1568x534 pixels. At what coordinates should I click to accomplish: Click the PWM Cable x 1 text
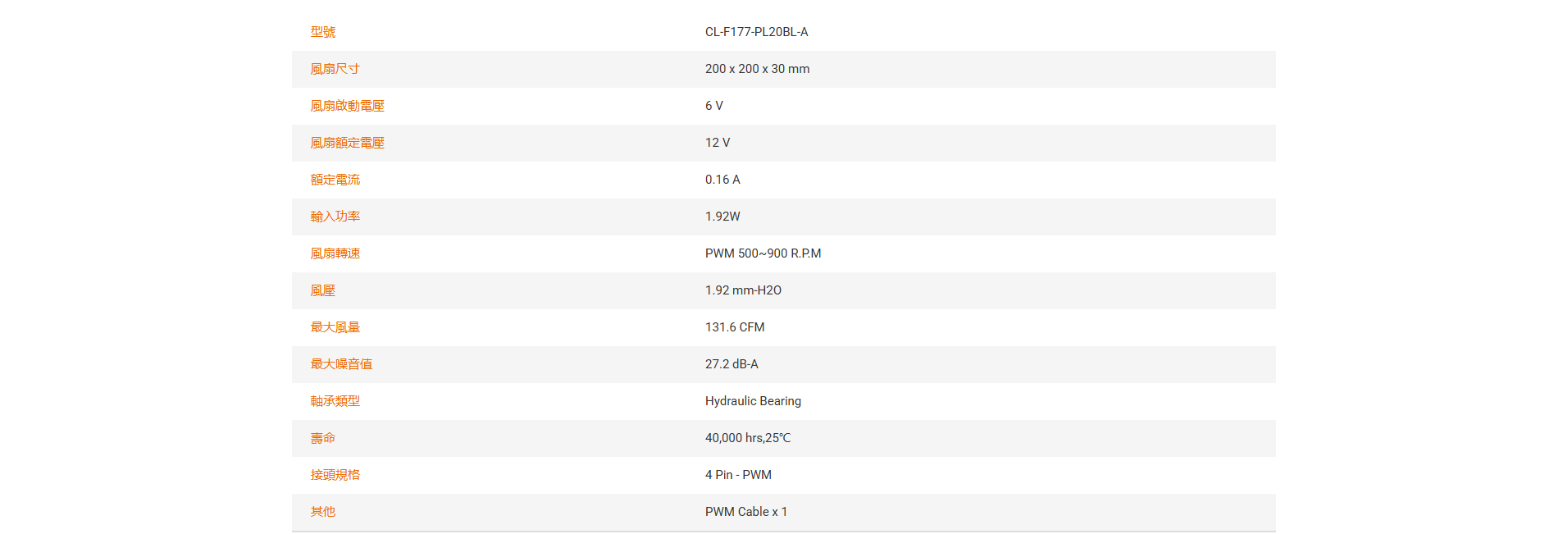pos(745,512)
